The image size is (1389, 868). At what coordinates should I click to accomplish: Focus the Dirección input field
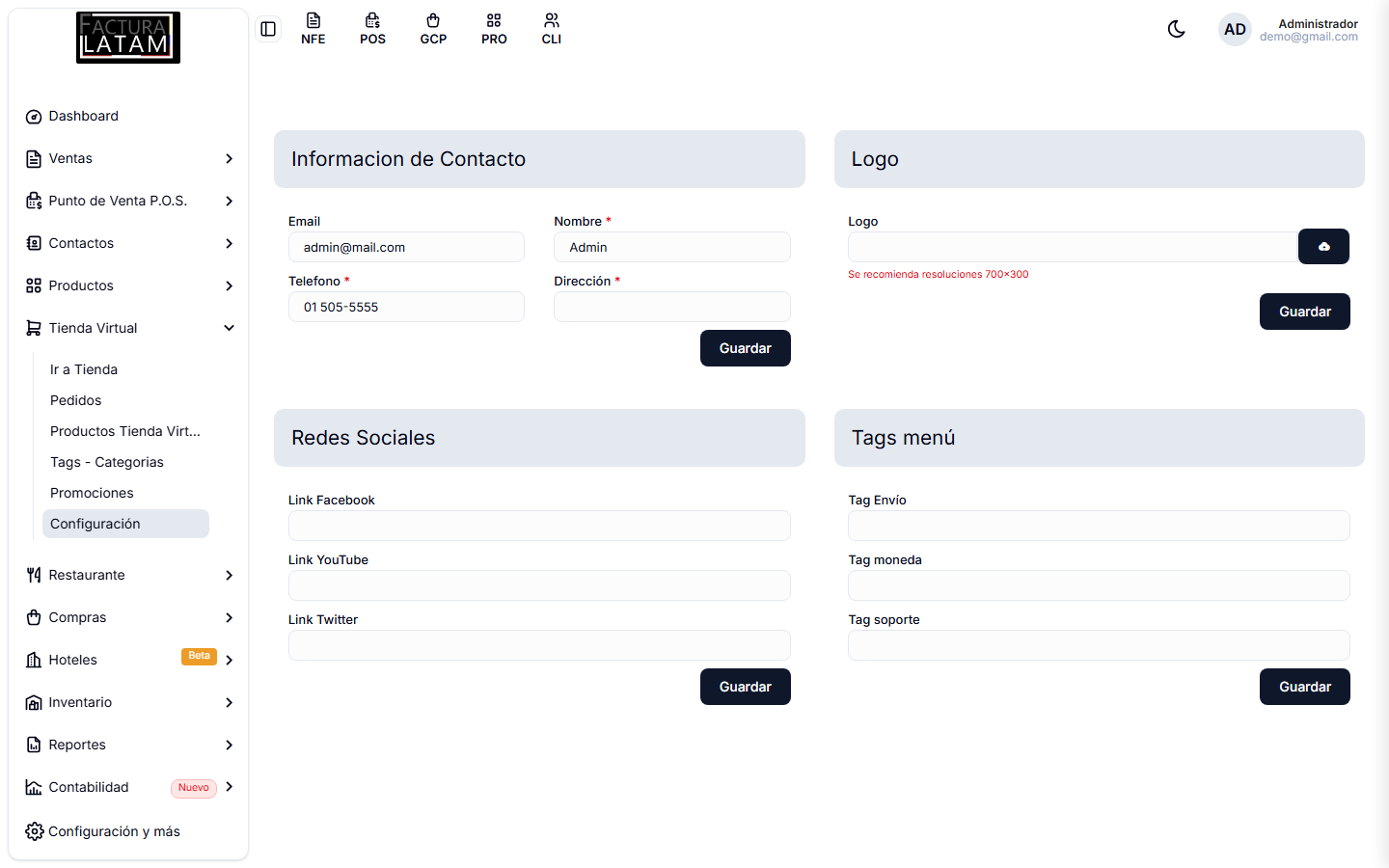click(x=672, y=307)
